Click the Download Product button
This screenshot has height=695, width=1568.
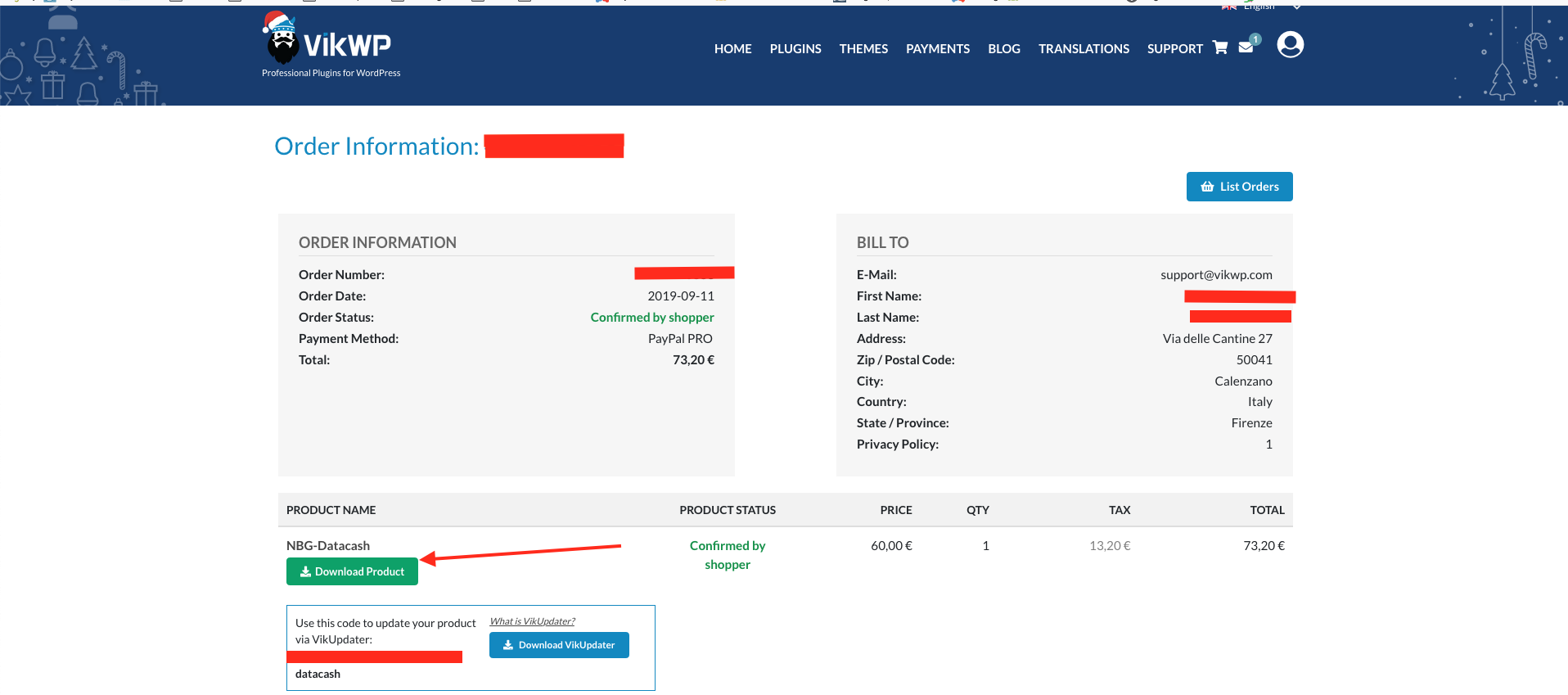pyautogui.click(x=352, y=571)
